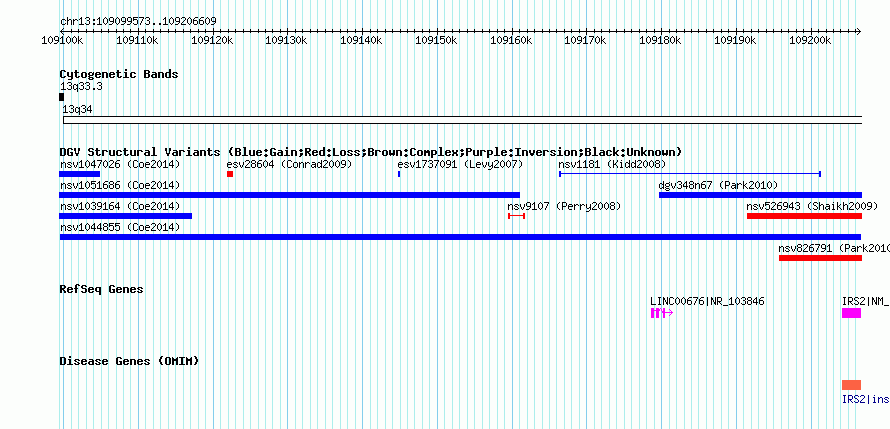Viewport: 890px width, 429px height.
Task: Click the IRS2 magenta RefSeq gene box
Action: pos(851,313)
